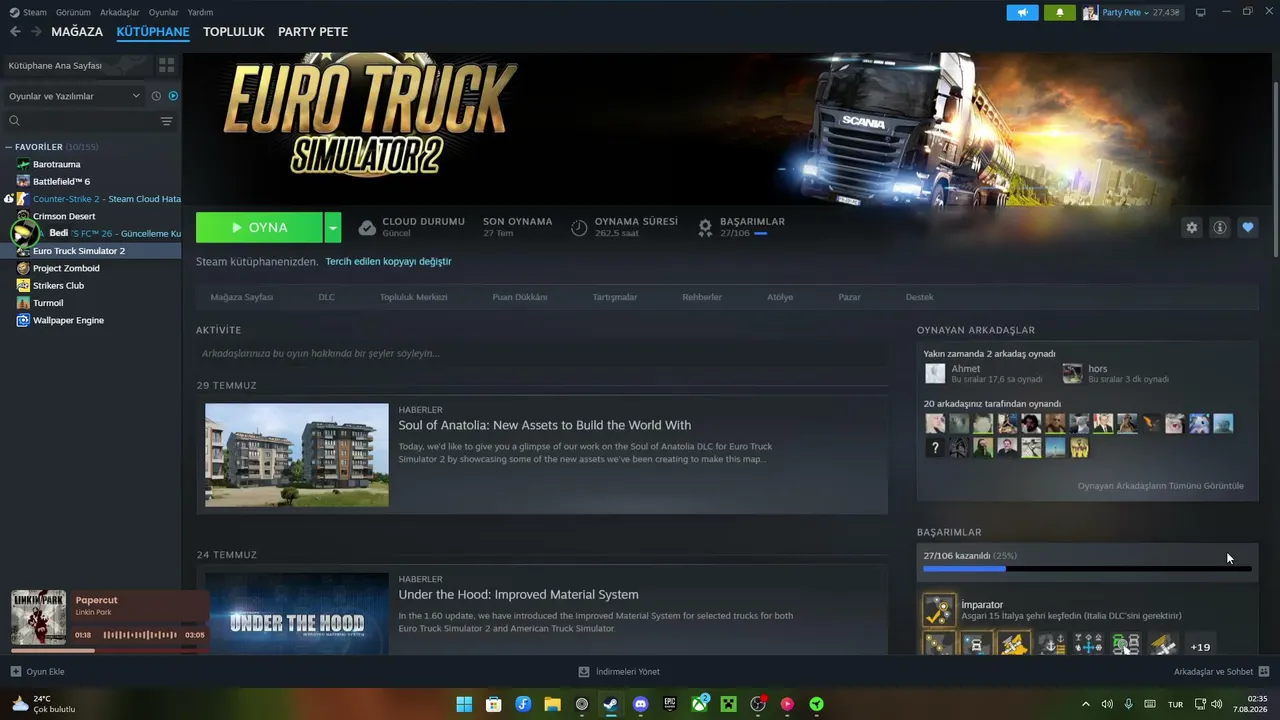This screenshot has height=720, width=1280.
Task: Go to Tartışmalar discussions link
Action: [615, 297]
